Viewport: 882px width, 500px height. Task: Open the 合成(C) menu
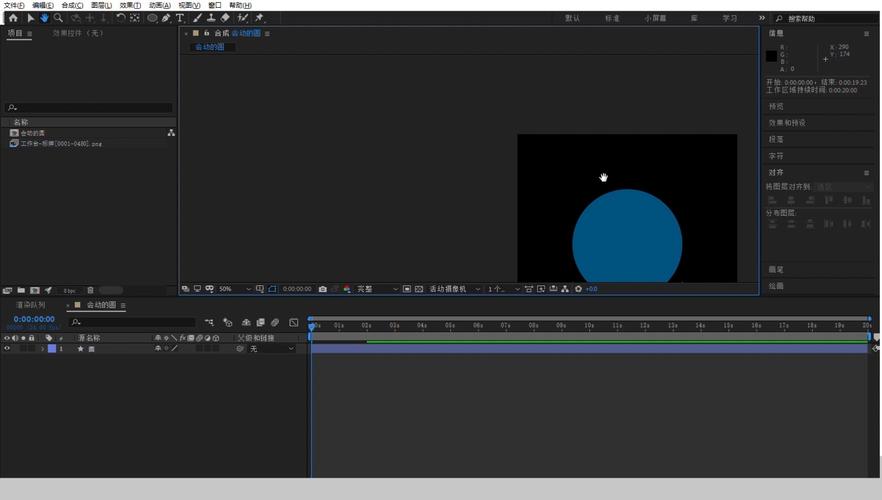[x=72, y=5]
